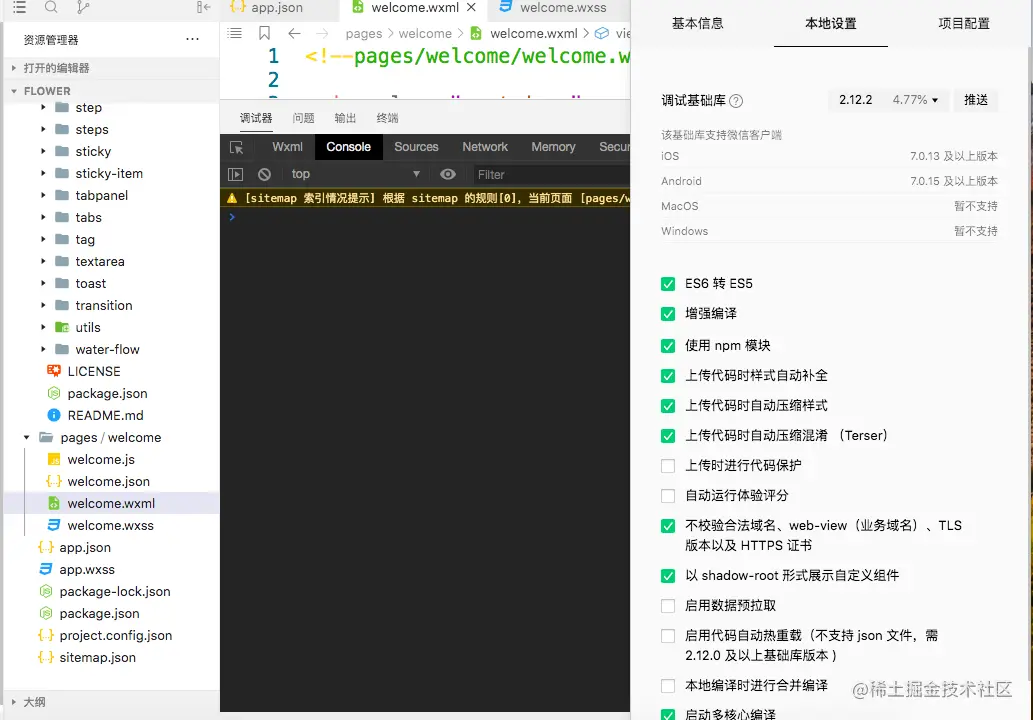Click the LICENSE file icon
1033x720 pixels.
pos(54,371)
